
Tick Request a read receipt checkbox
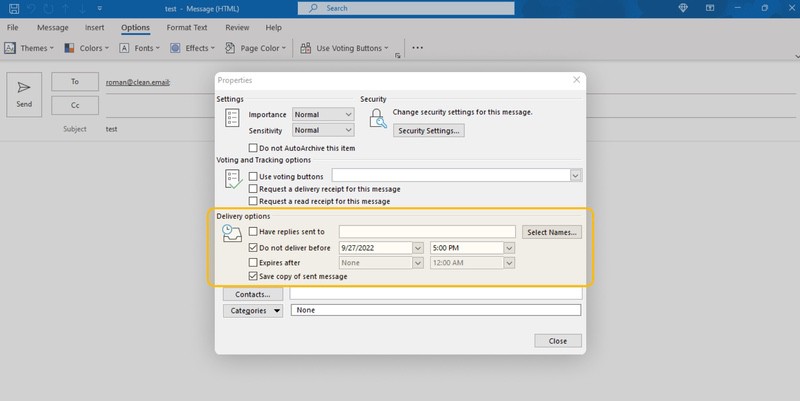[x=253, y=202]
